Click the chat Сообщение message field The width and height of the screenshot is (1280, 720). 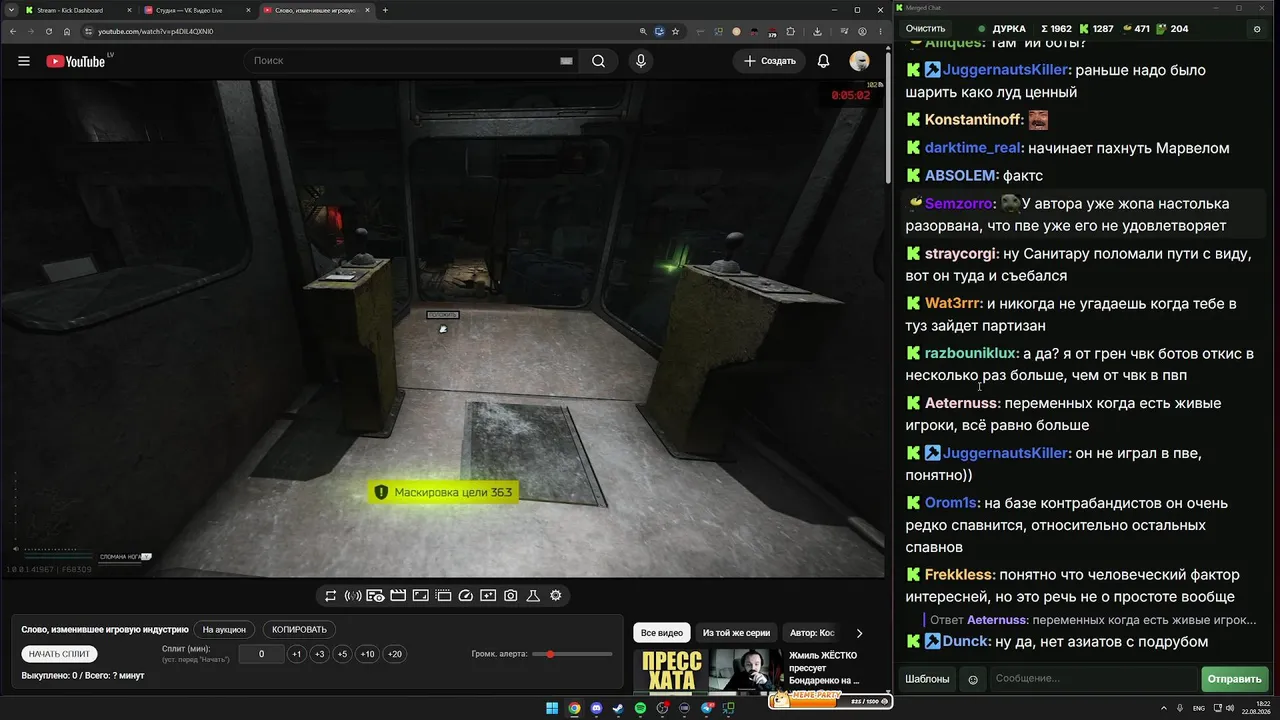point(1092,679)
